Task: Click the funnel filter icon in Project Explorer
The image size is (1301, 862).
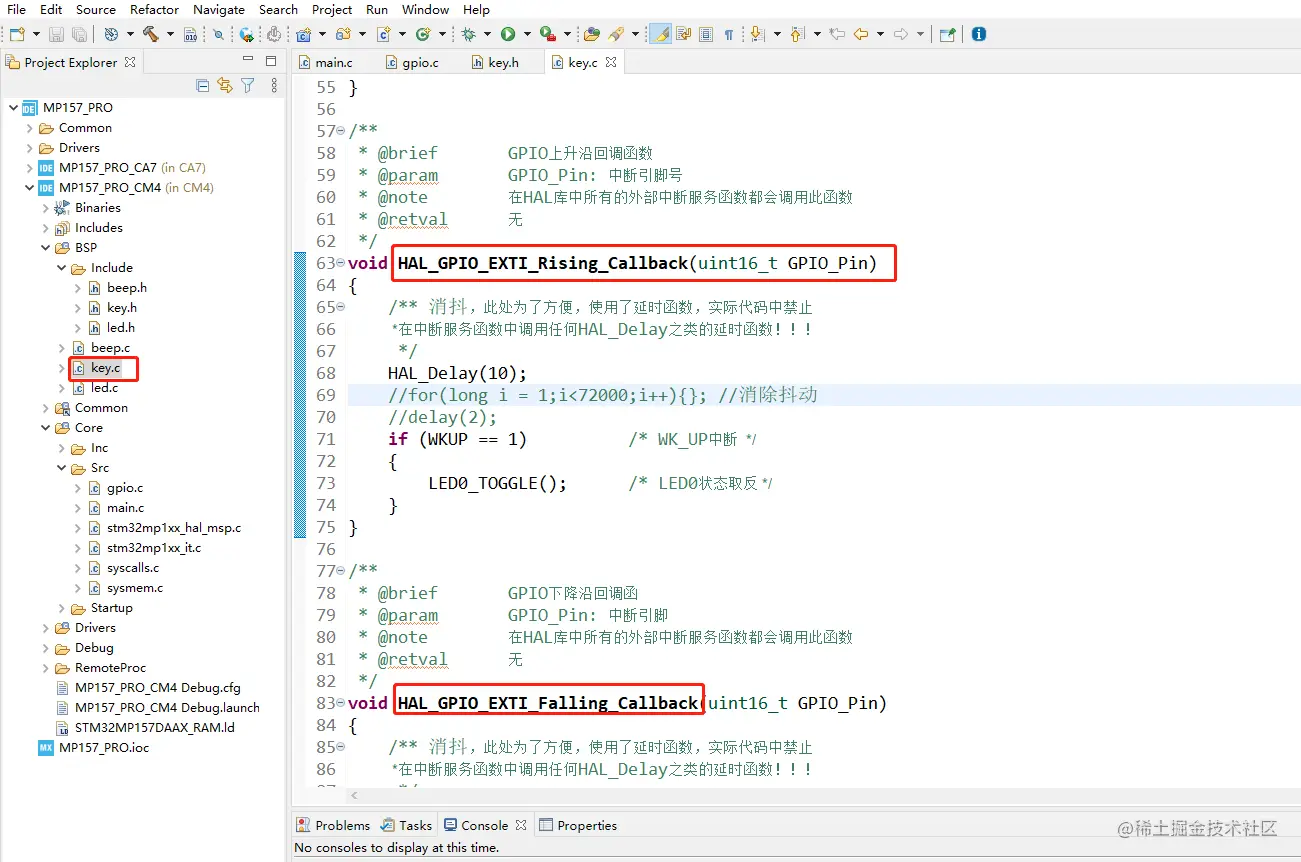Action: tap(248, 86)
